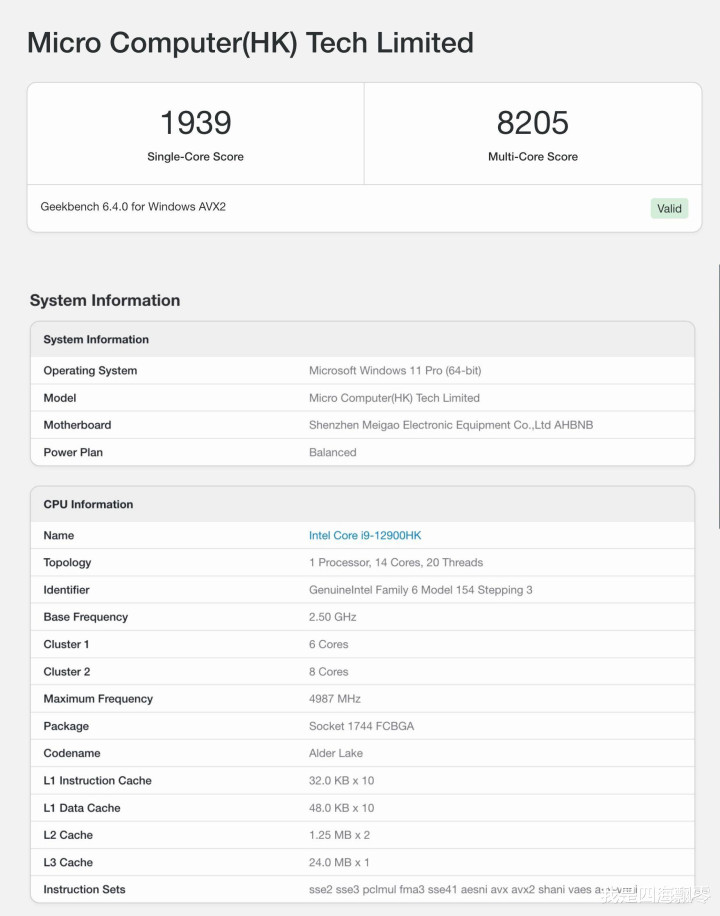Select the Operating System value text
The image size is (720, 916).
point(395,370)
